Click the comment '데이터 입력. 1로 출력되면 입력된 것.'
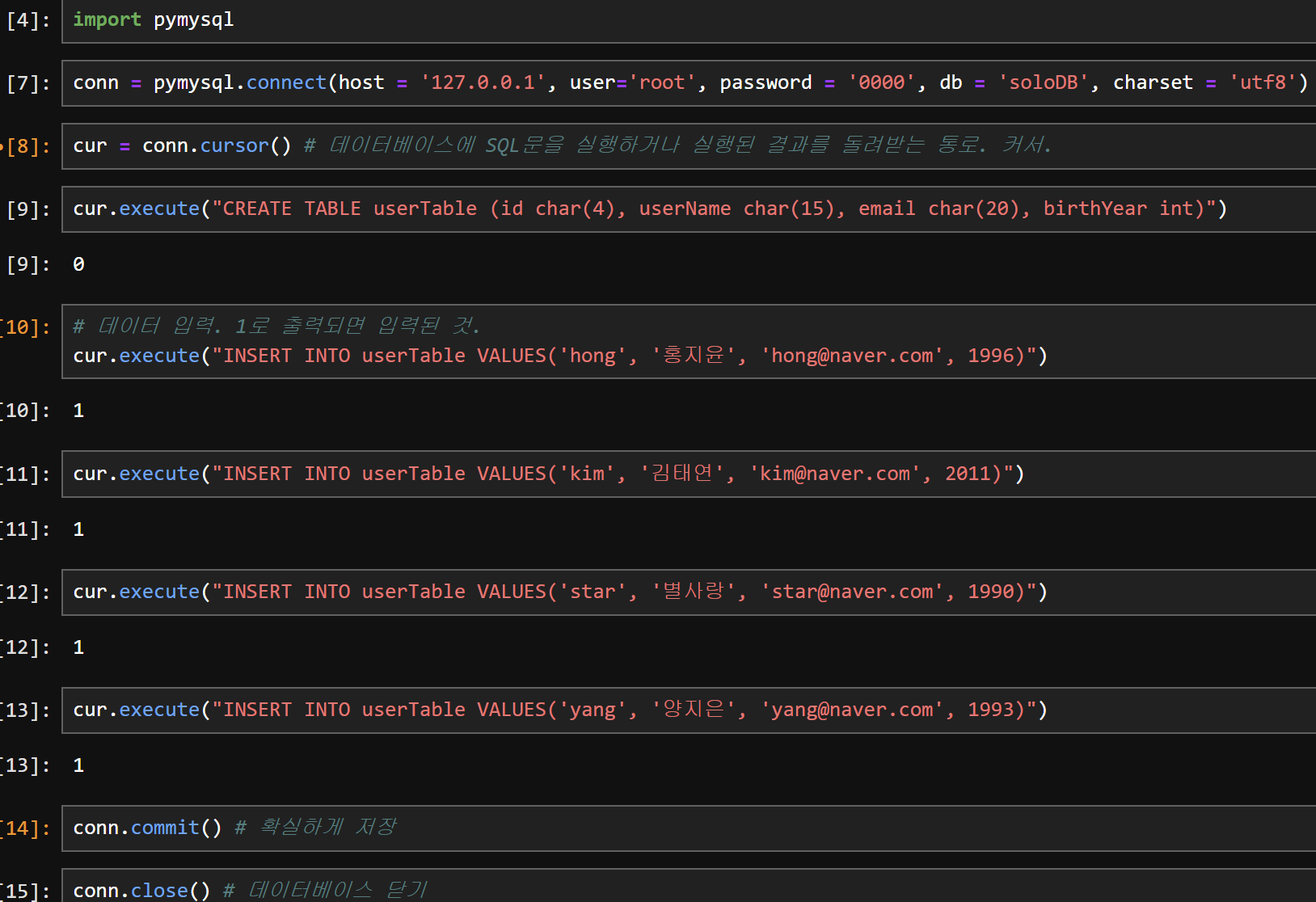 (277, 326)
